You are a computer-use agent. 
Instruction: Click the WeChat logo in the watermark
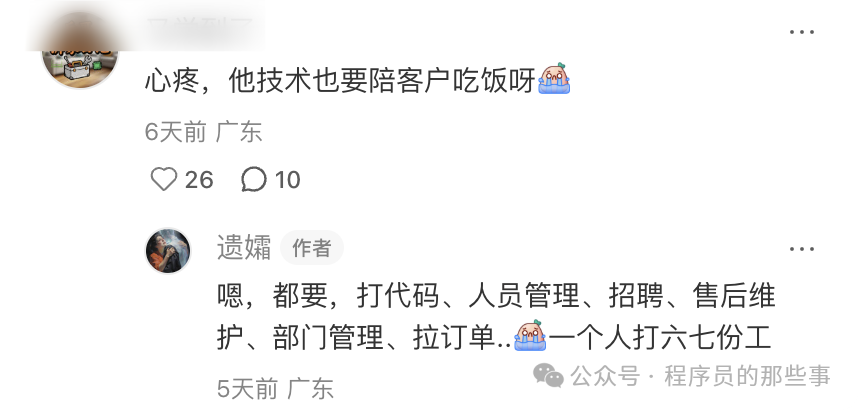[548, 376]
